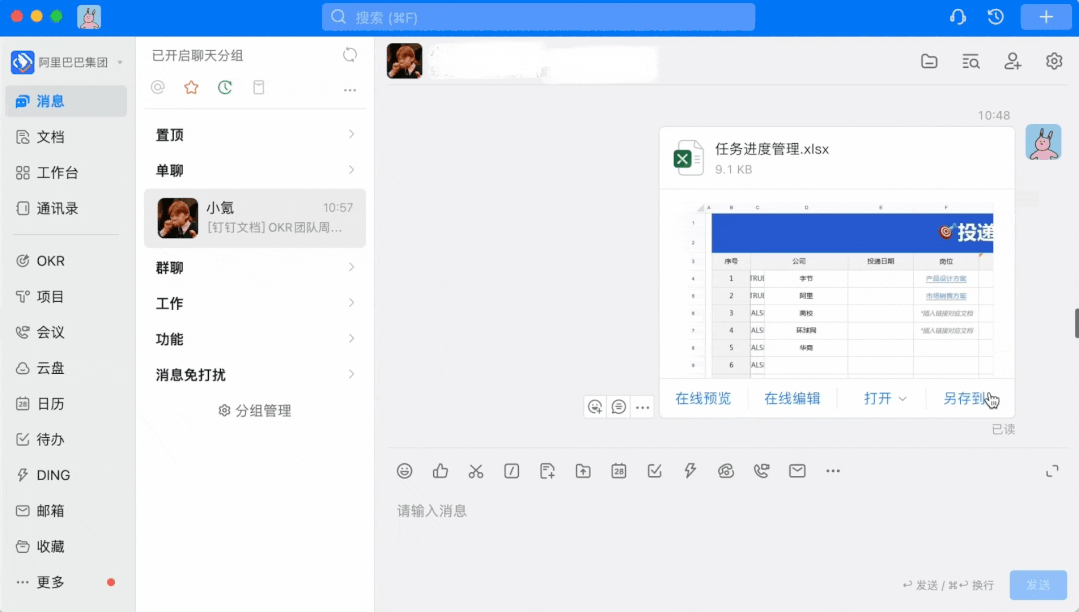Click 在线预览 on the file card
Image resolution: width=1079 pixels, height=612 pixels.
pos(703,399)
